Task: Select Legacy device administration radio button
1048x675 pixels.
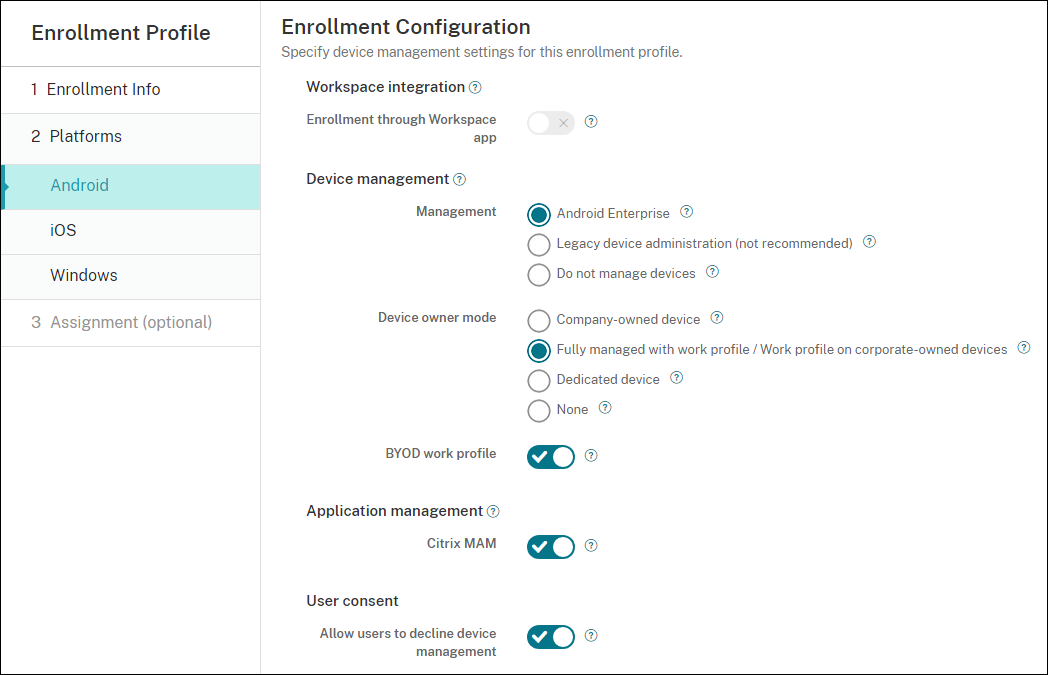Action: point(539,244)
